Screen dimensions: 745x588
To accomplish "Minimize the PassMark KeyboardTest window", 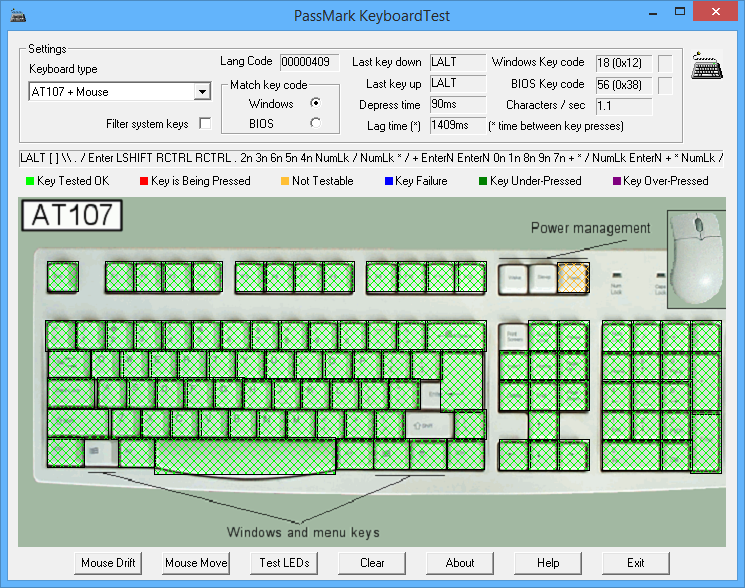I will pos(653,12).
